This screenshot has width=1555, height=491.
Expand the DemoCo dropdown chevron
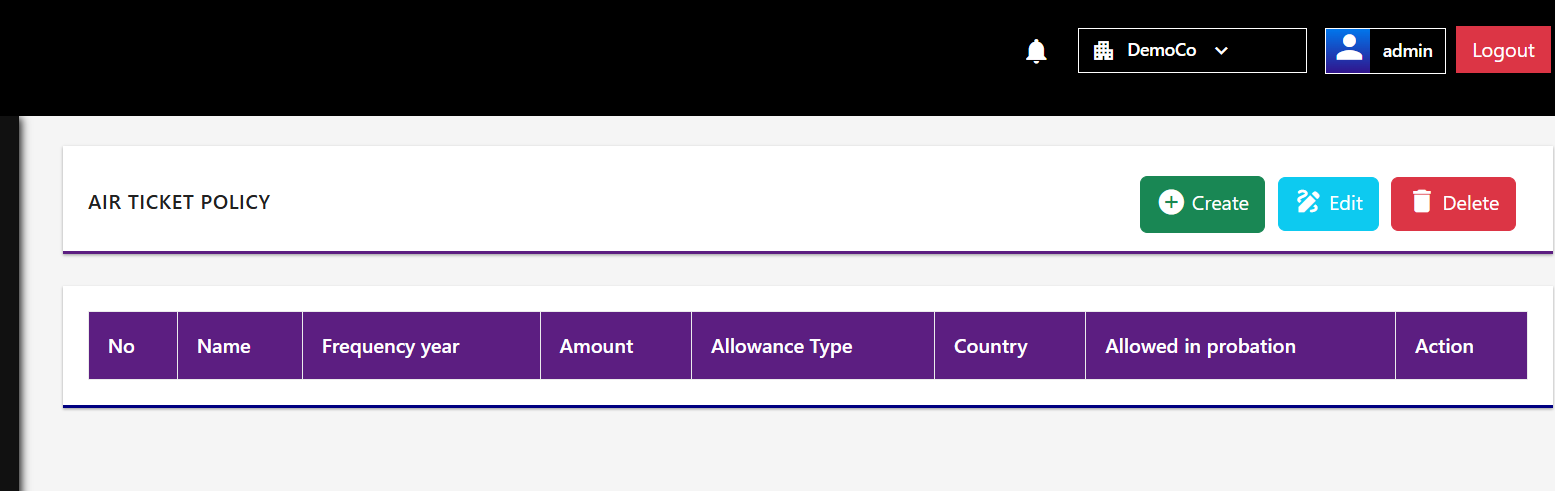click(1221, 51)
